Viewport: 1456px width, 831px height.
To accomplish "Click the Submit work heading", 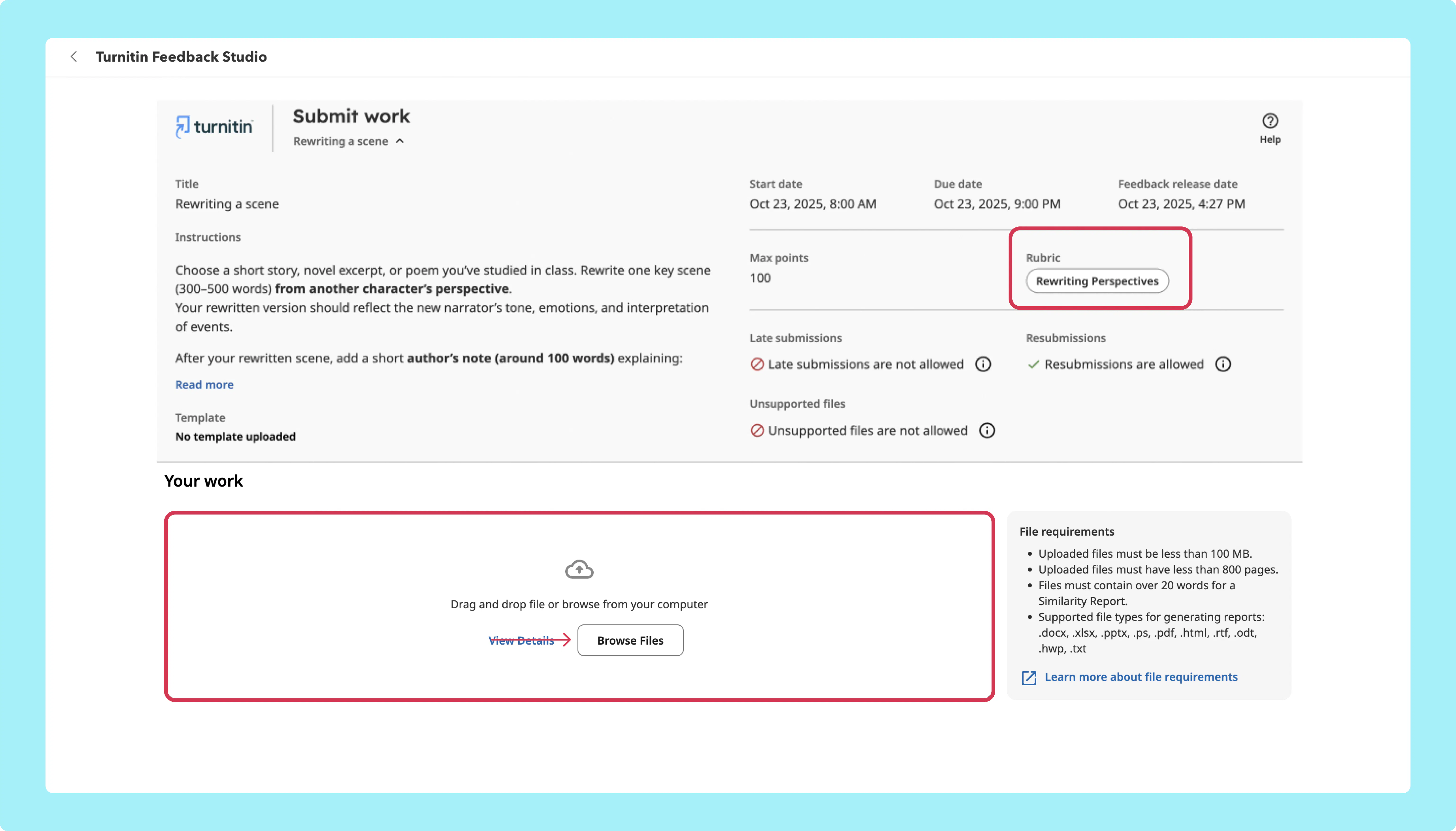I will tap(351, 117).
